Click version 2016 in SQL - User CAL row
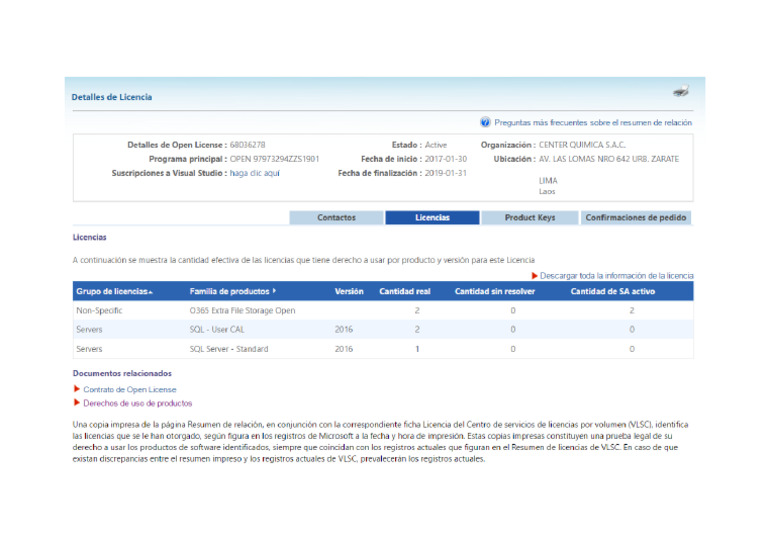Screen dimensions: 768x543 tap(344, 330)
